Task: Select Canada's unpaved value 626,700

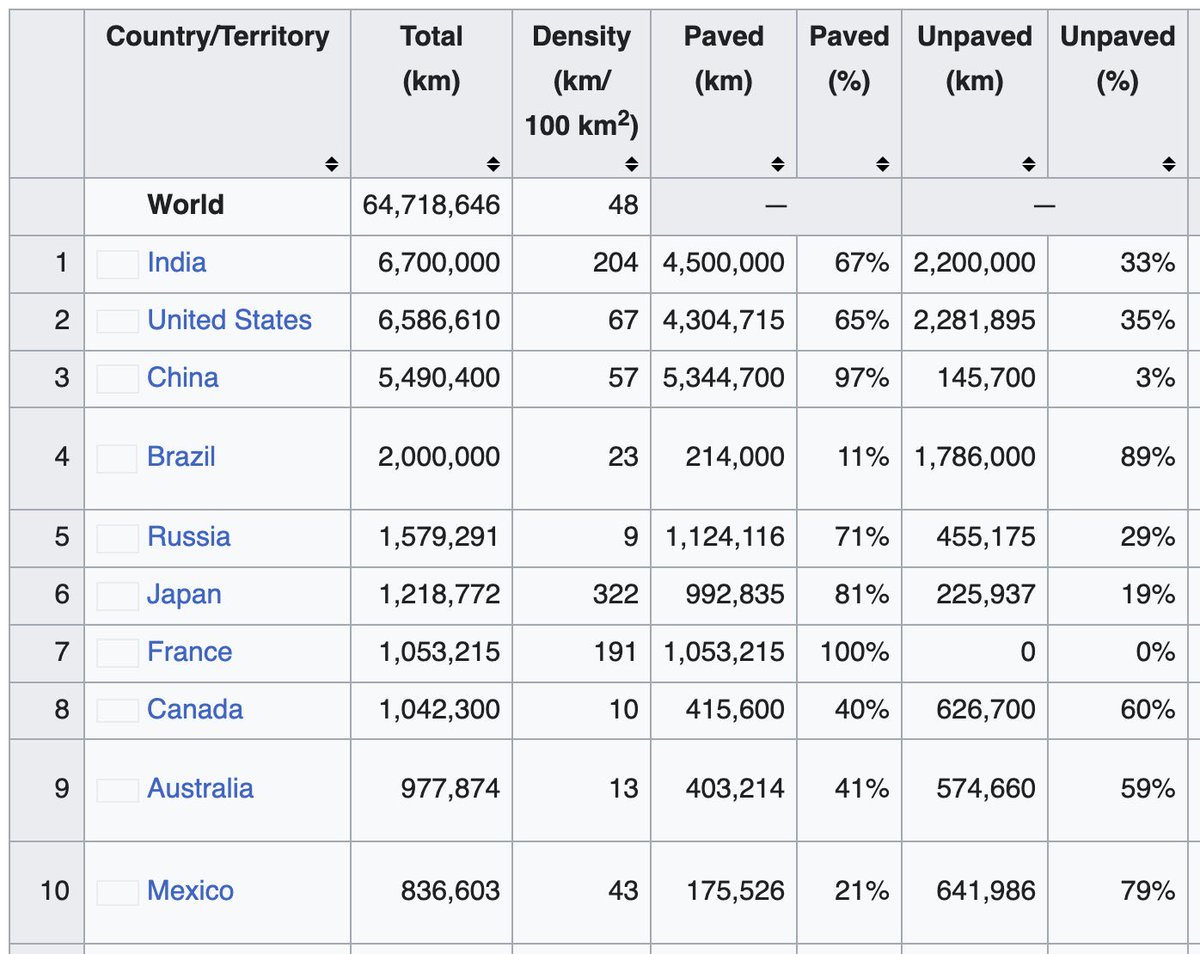Action: point(986,710)
